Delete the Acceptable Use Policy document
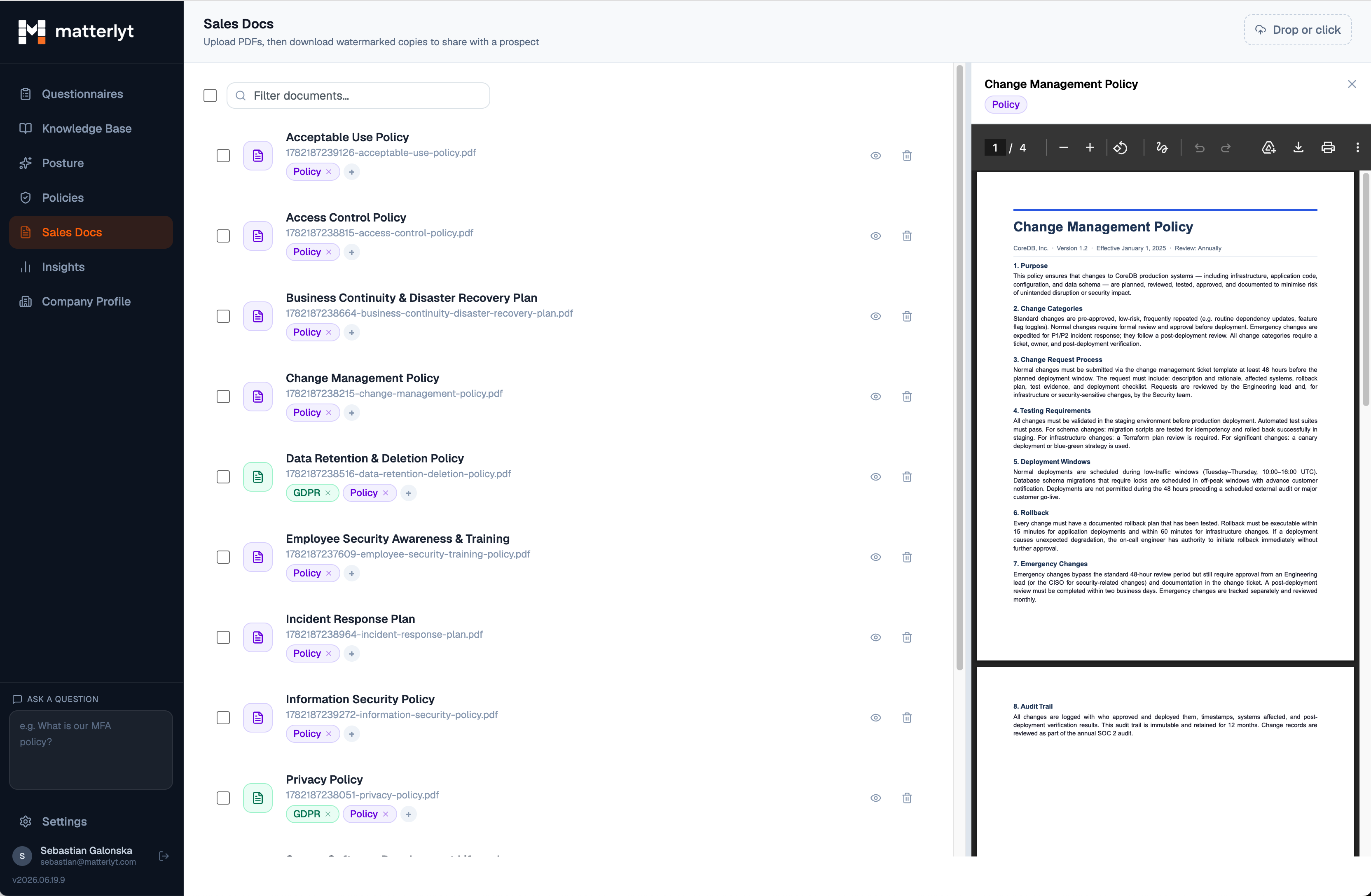1371x896 pixels. point(907,156)
